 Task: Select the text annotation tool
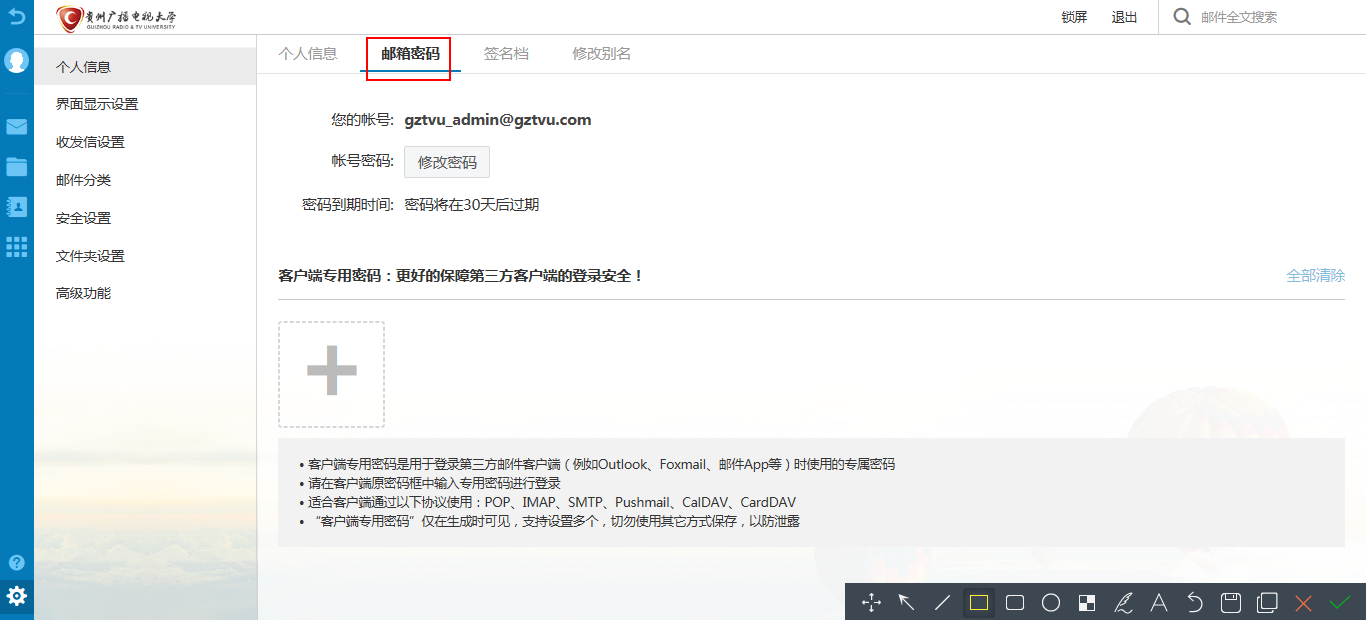pyautogui.click(x=1159, y=602)
